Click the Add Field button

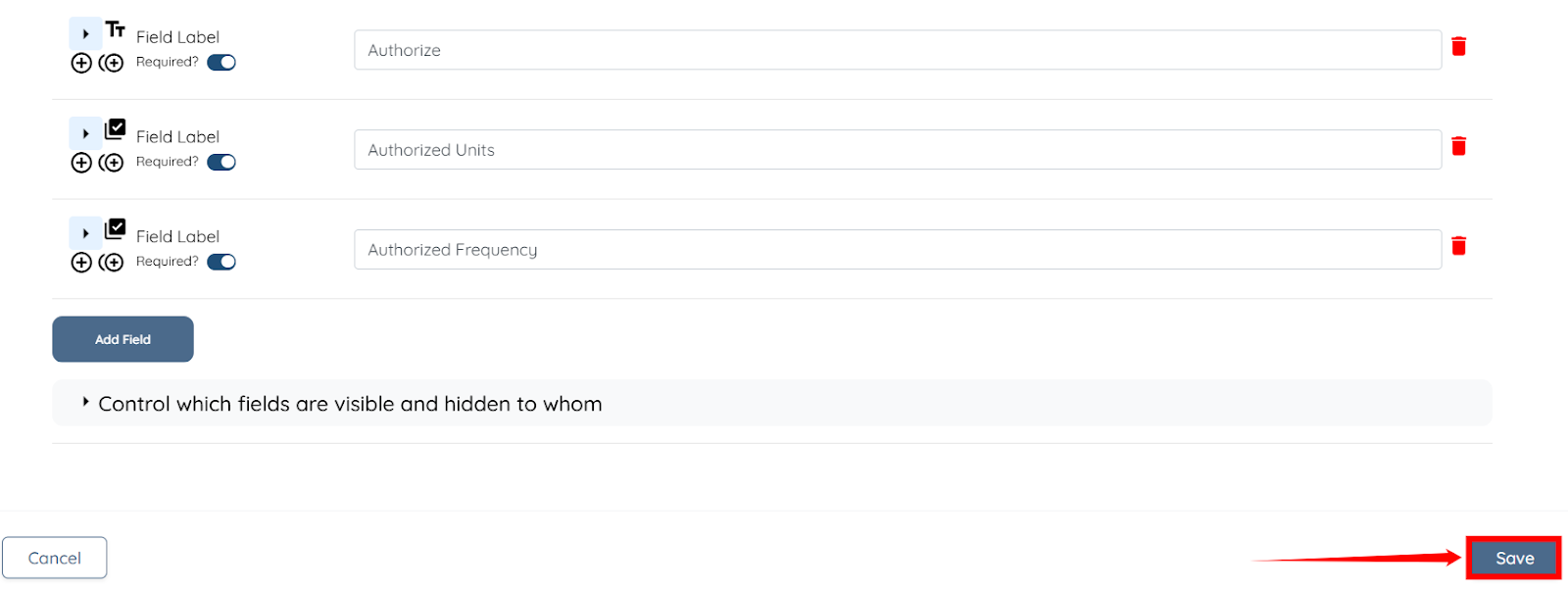(x=122, y=339)
